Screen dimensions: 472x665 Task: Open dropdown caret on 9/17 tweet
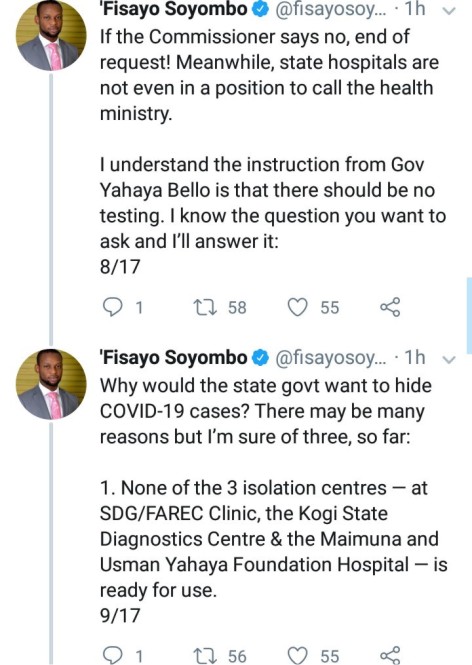(448, 360)
